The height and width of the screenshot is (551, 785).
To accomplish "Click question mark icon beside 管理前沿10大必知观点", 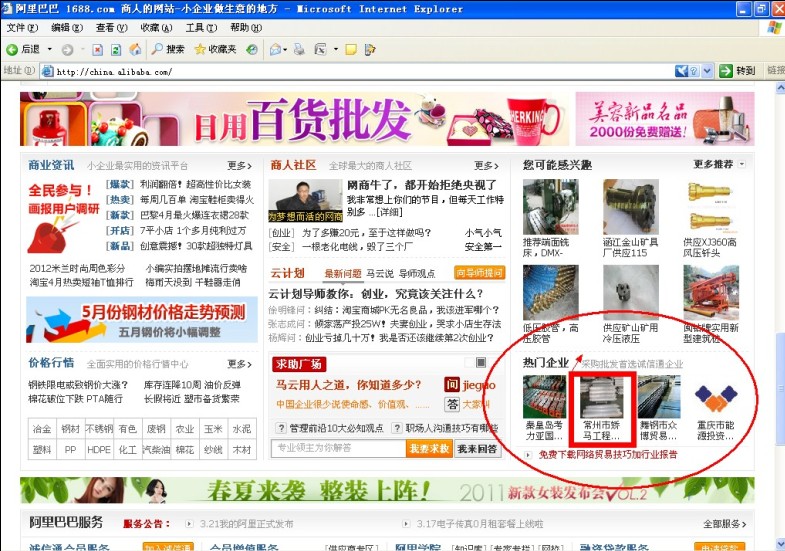I will [281, 428].
